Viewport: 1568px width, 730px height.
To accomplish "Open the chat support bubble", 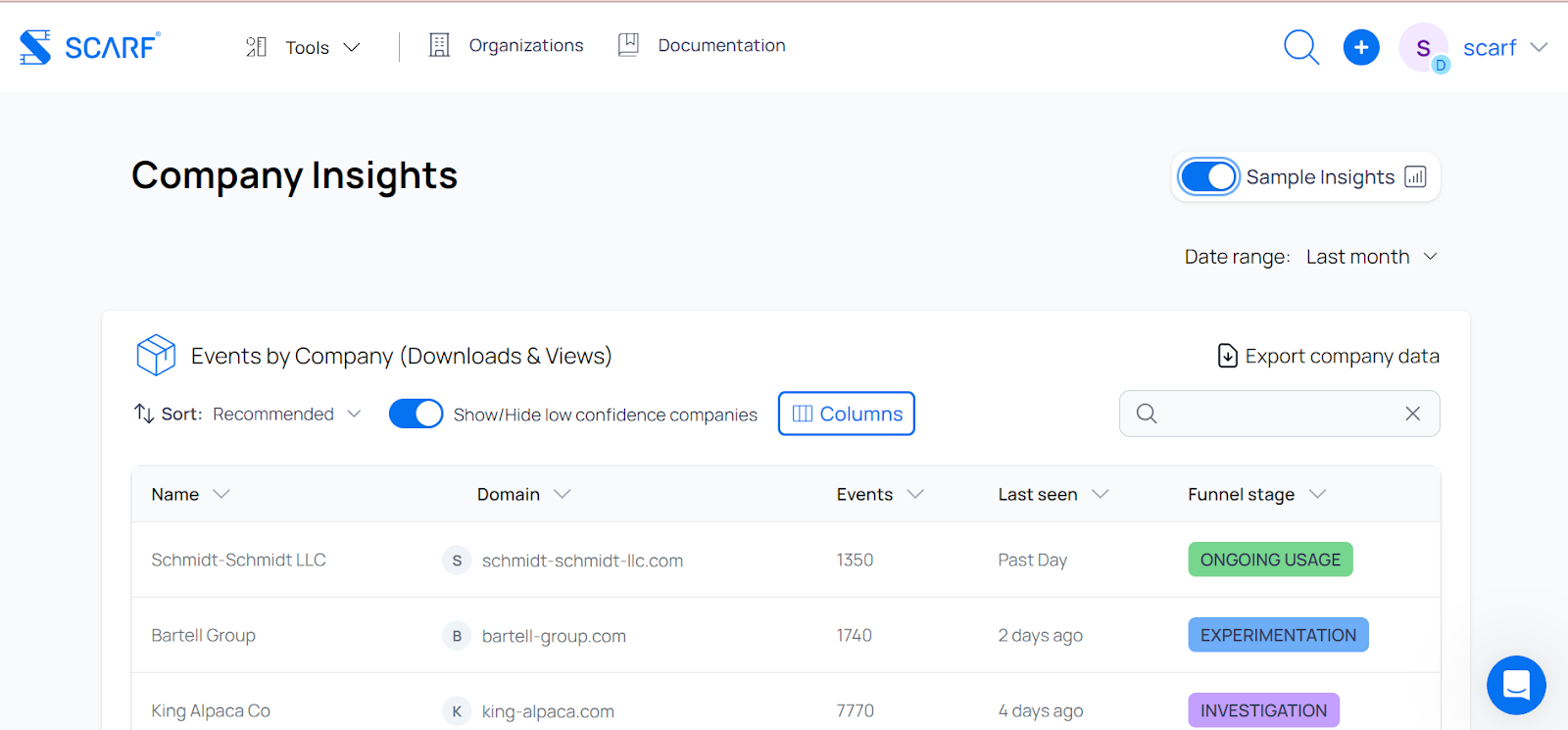I will pos(1515,685).
